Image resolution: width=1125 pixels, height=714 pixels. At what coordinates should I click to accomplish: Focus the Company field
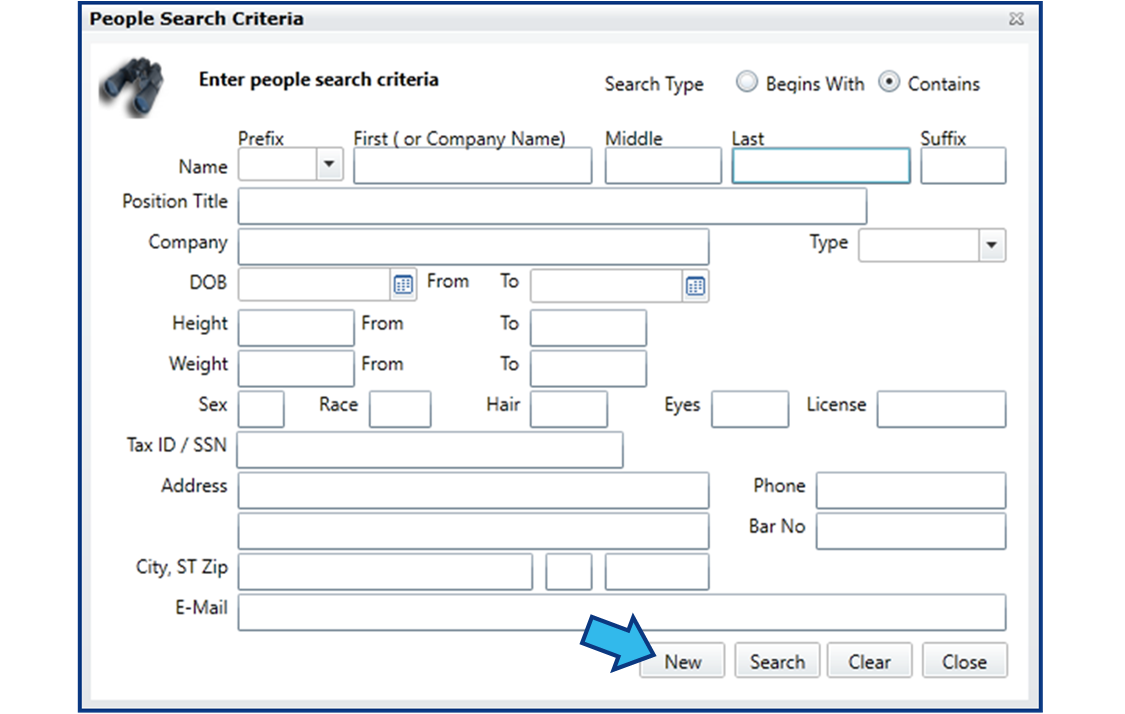click(x=474, y=247)
